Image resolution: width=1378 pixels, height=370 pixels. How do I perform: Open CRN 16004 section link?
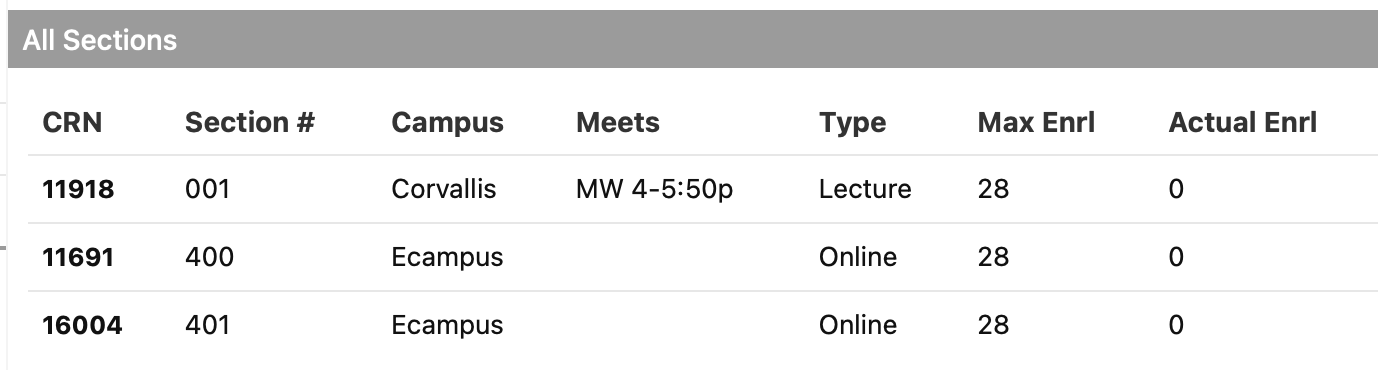(x=82, y=325)
